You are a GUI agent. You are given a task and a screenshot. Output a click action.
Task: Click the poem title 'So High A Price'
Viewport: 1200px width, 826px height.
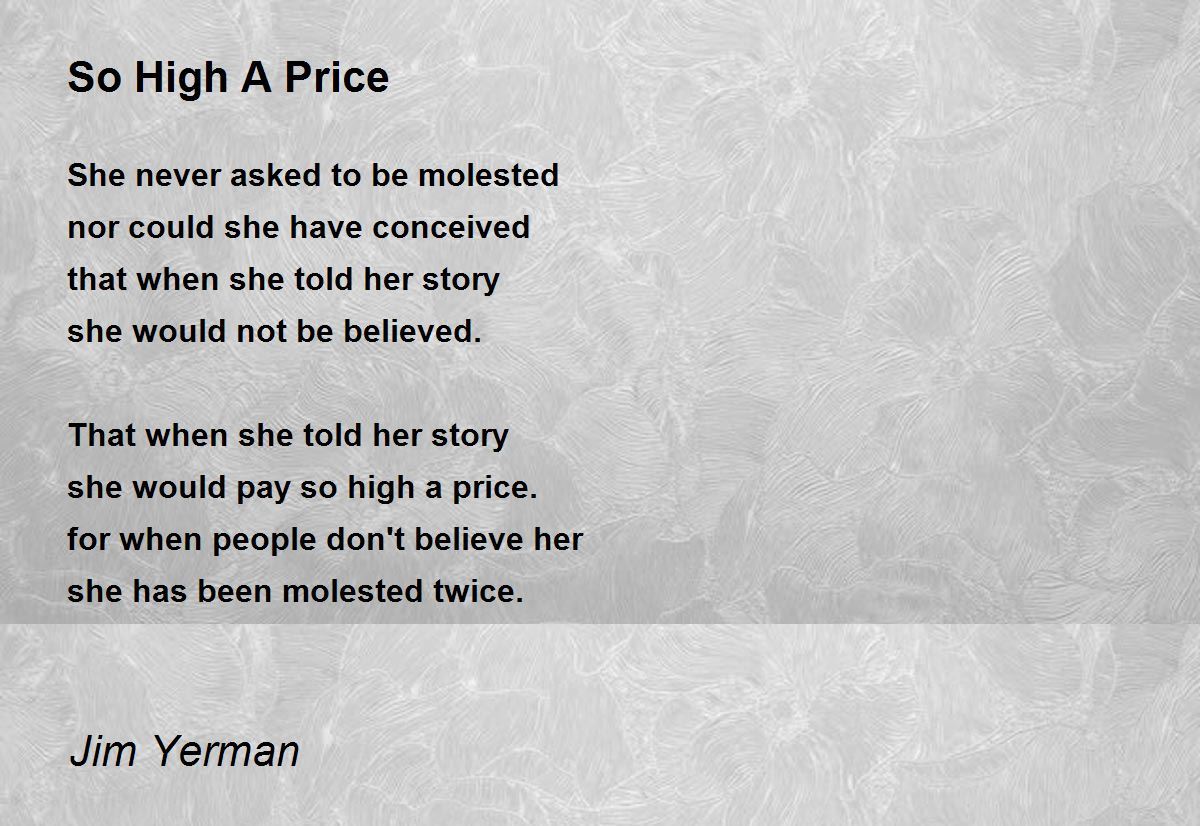coord(228,78)
